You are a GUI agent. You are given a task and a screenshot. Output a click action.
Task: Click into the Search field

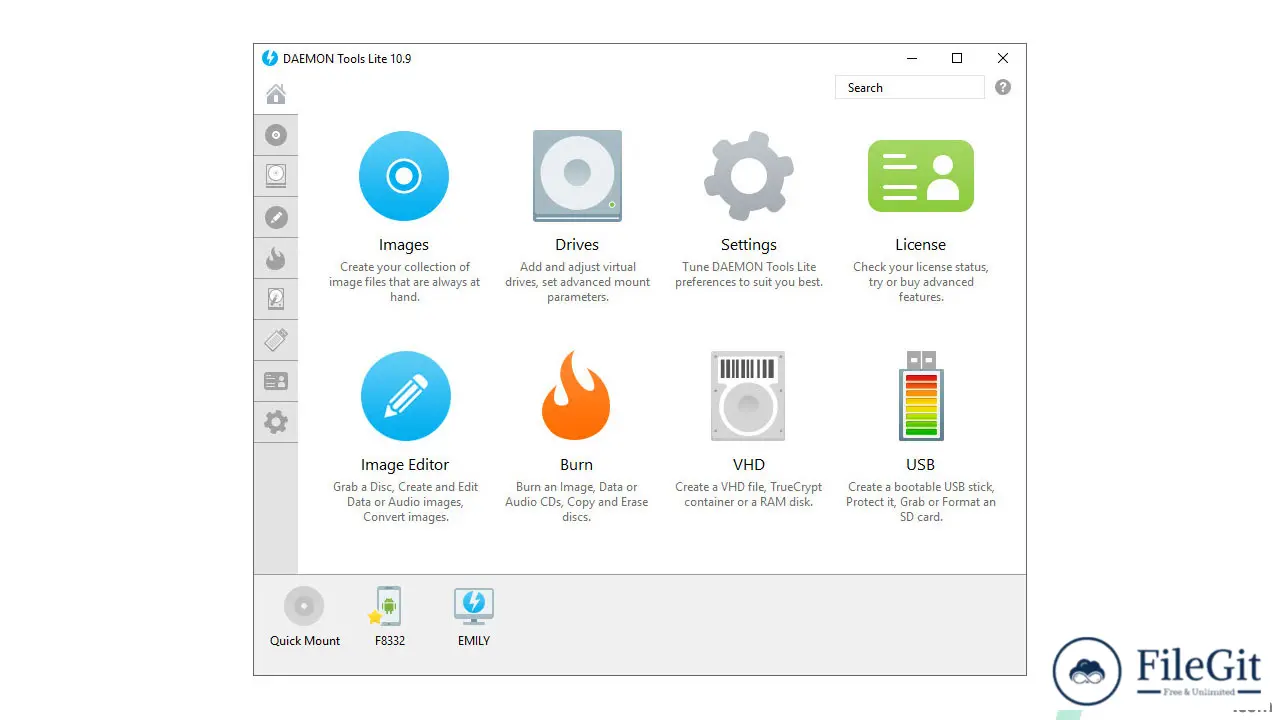pos(910,88)
